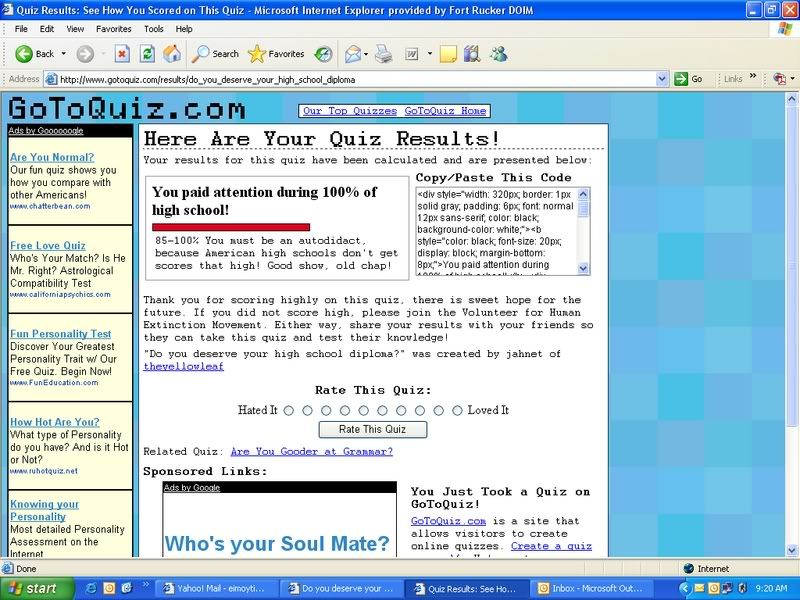Refresh the current page

(x=147, y=53)
